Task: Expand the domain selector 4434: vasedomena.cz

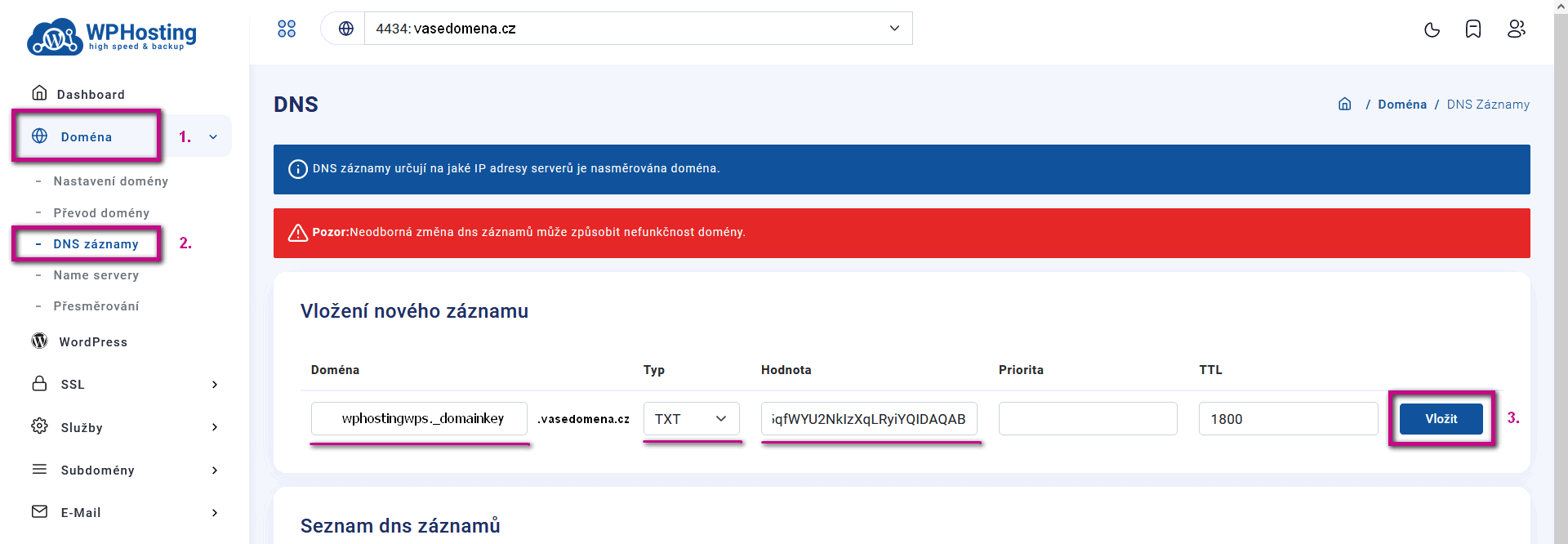Action: pos(637,29)
